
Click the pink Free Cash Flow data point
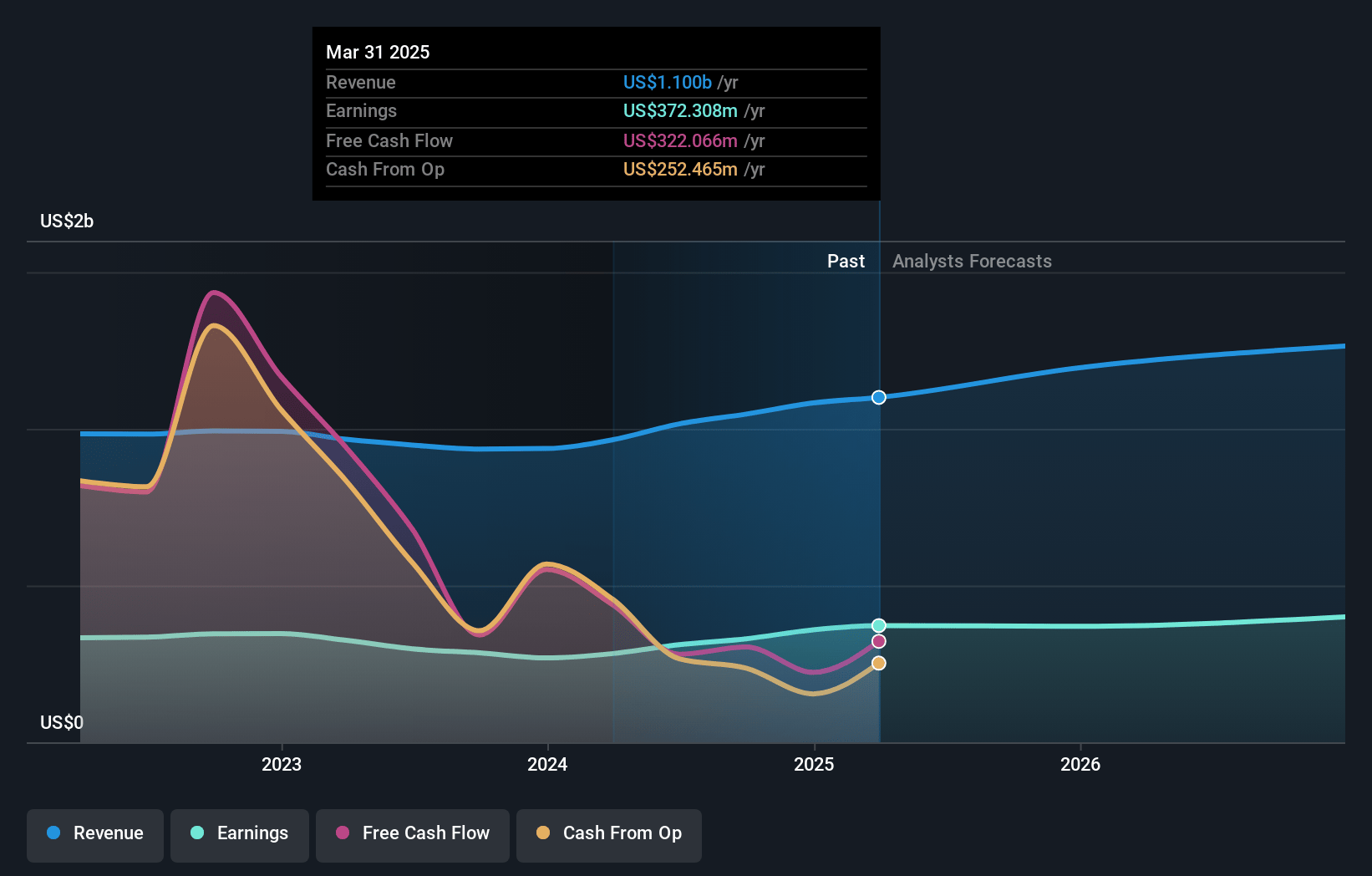pyautogui.click(x=879, y=641)
